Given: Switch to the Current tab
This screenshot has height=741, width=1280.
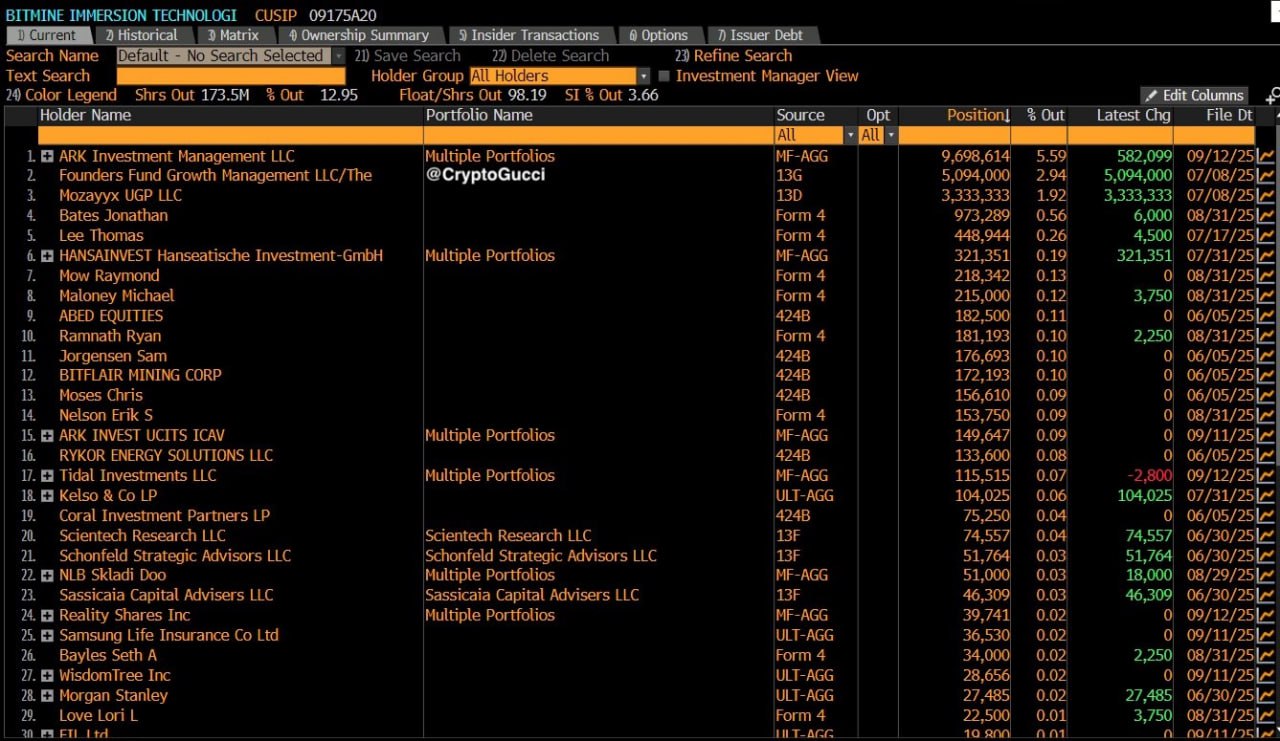Looking at the screenshot, I should click(47, 35).
